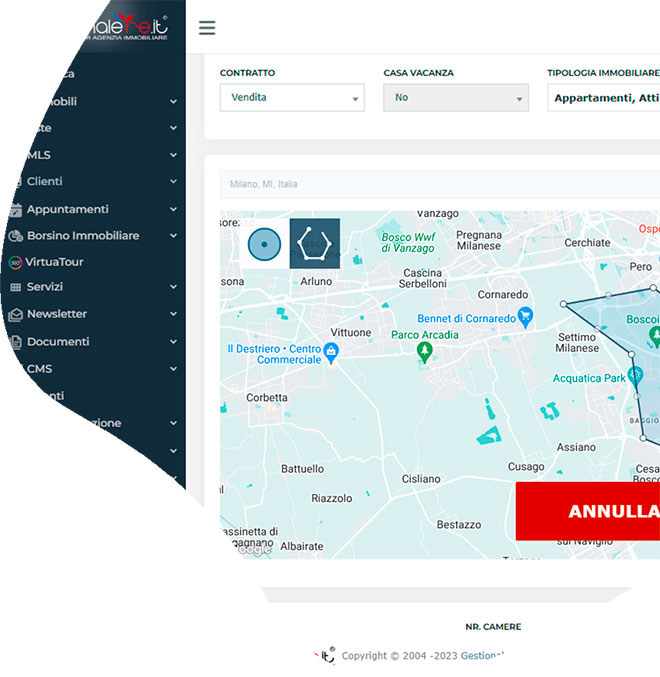Click the NR. CAMERE label
Viewport: 660px width, 677px height.
[x=493, y=627]
